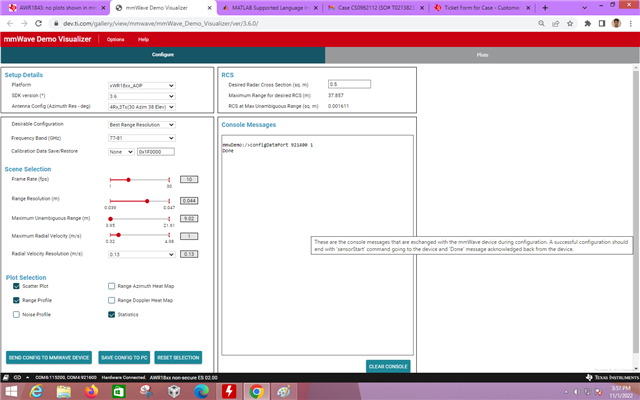Enable Noise Profile checkbox
Viewport: 640px width, 400px height.
click(16, 315)
